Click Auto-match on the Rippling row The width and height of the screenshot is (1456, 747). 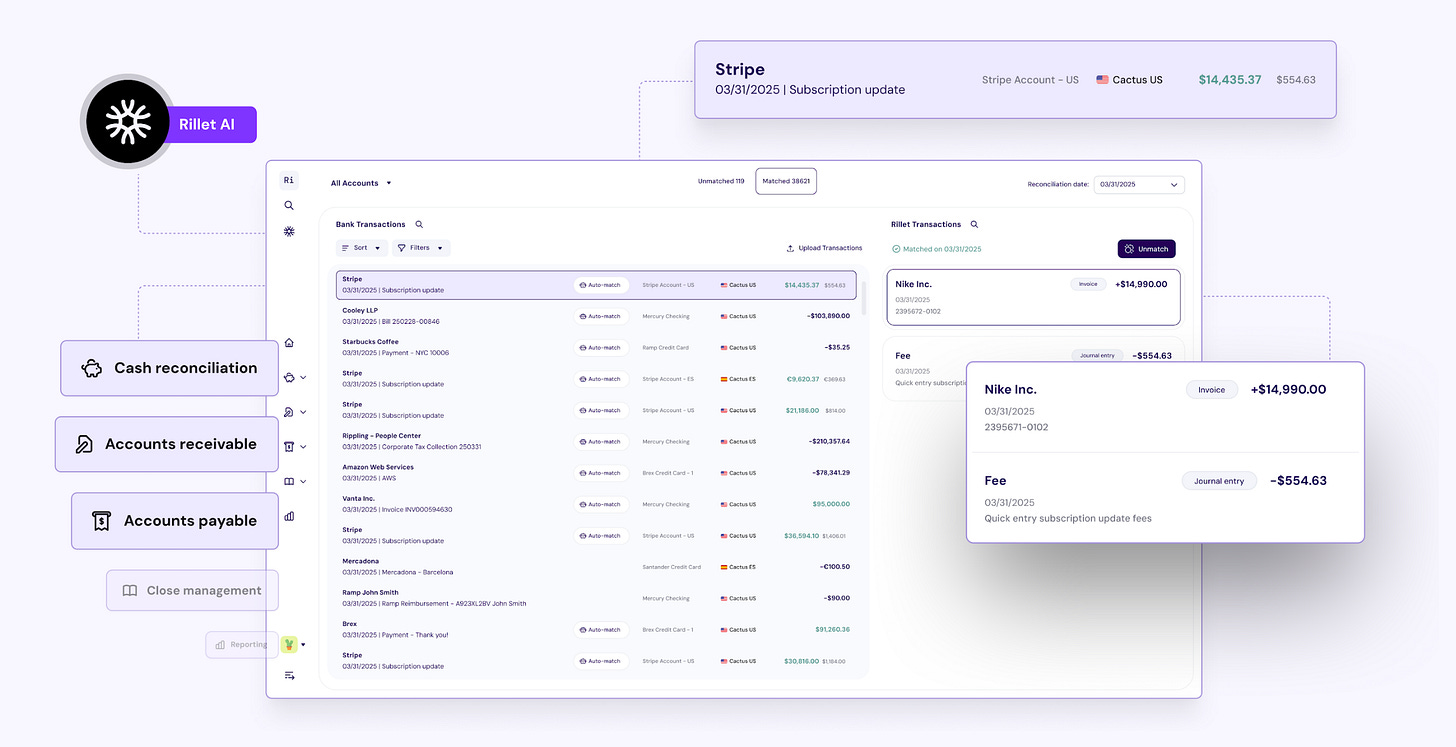point(601,442)
